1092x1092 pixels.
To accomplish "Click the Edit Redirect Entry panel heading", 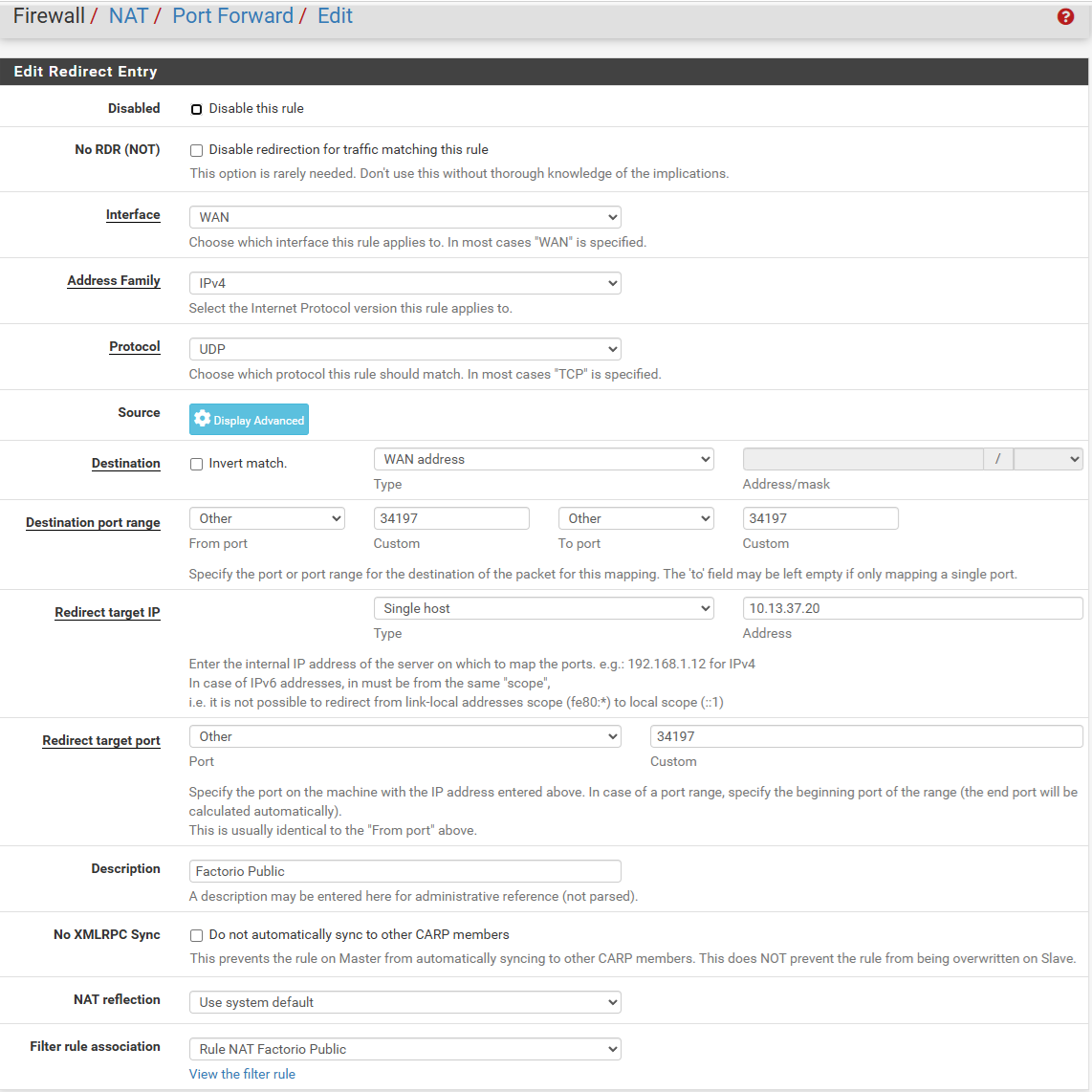I will pyautogui.click(x=85, y=72).
